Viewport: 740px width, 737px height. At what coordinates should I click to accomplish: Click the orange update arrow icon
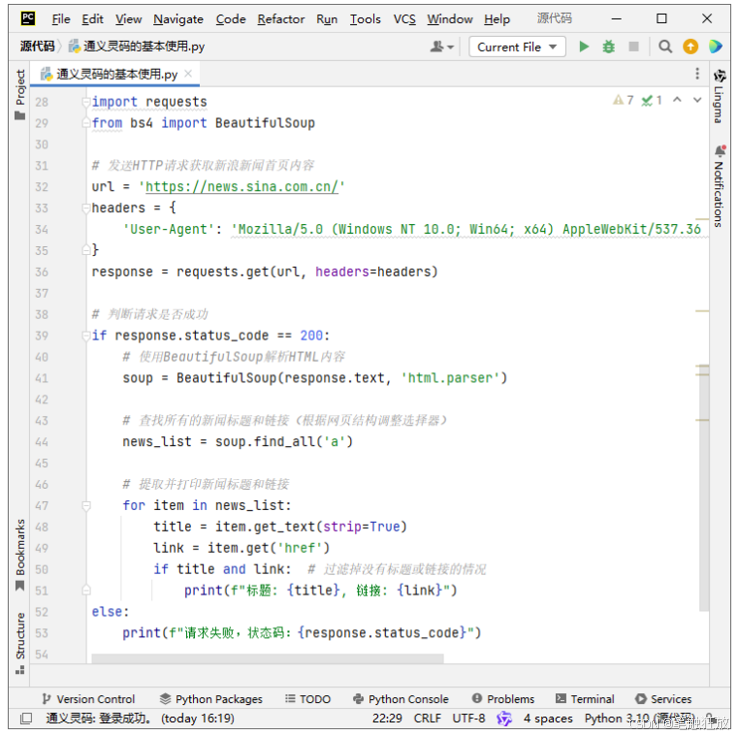(690, 47)
